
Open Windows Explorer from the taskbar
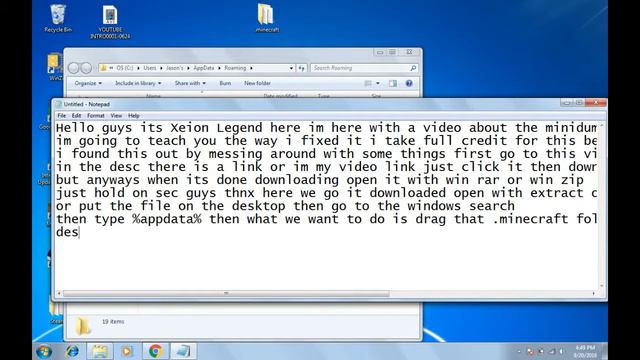point(100,351)
